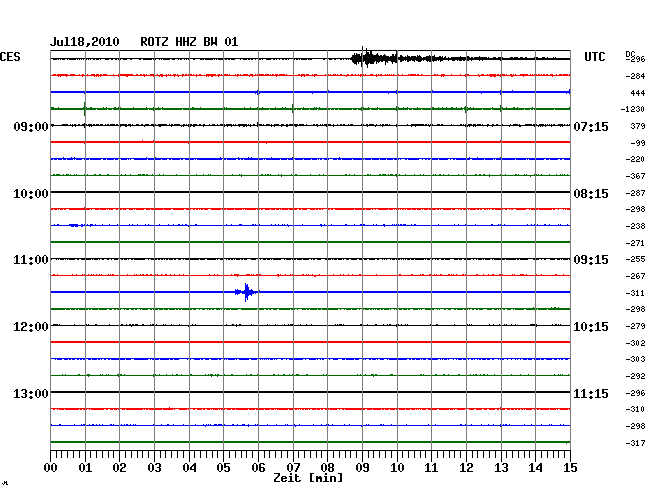
Task: Click the 15 minute axis tick label
Action: click(570, 468)
